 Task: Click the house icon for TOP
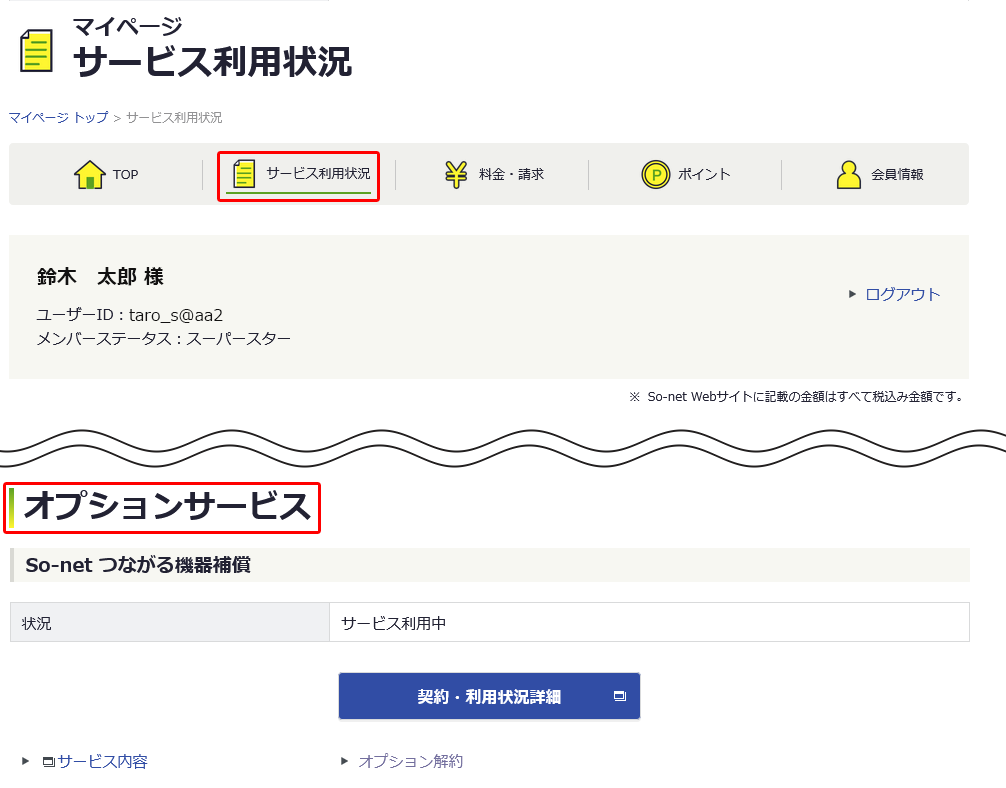[x=90, y=175]
